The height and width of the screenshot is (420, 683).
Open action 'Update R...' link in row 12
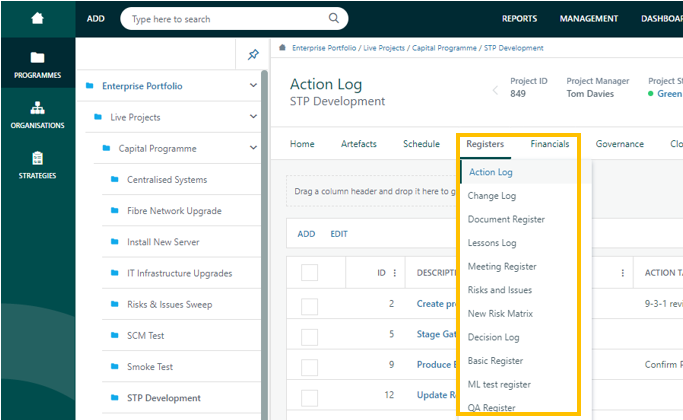point(436,395)
